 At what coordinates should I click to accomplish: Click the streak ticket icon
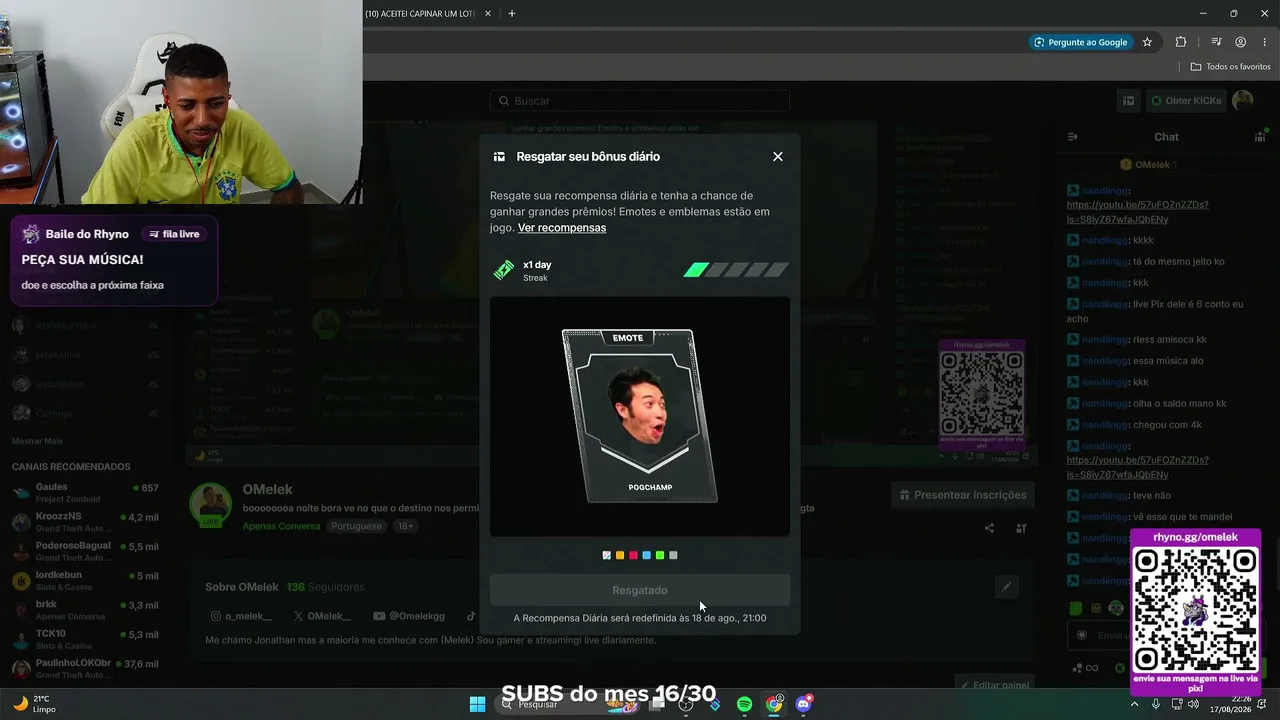pos(504,270)
